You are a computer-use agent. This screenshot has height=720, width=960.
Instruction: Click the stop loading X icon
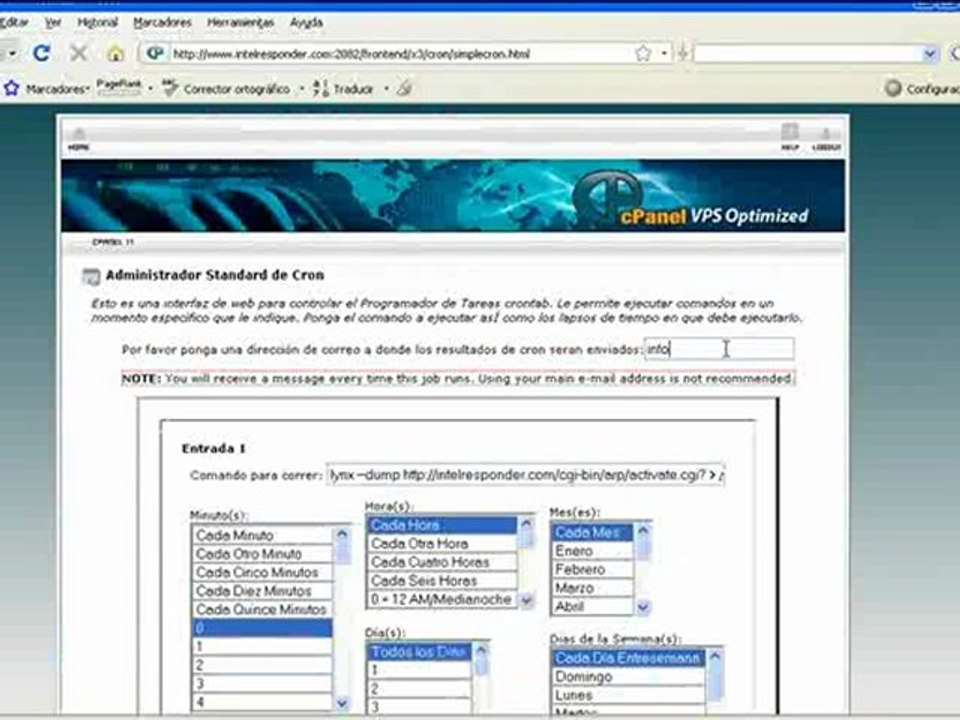pos(78,53)
